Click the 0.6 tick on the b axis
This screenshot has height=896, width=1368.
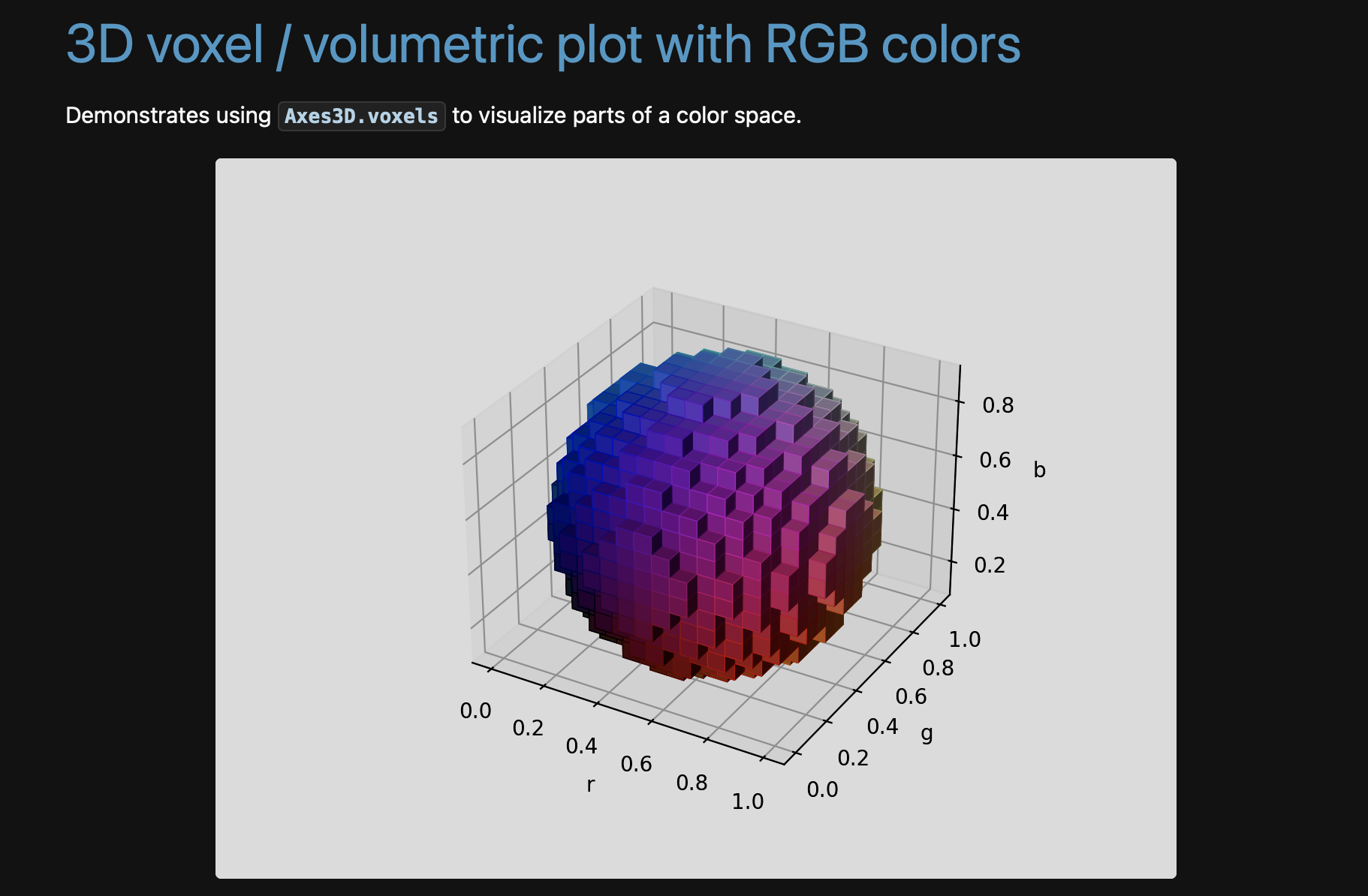pyautogui.click(x=996, y=459)
